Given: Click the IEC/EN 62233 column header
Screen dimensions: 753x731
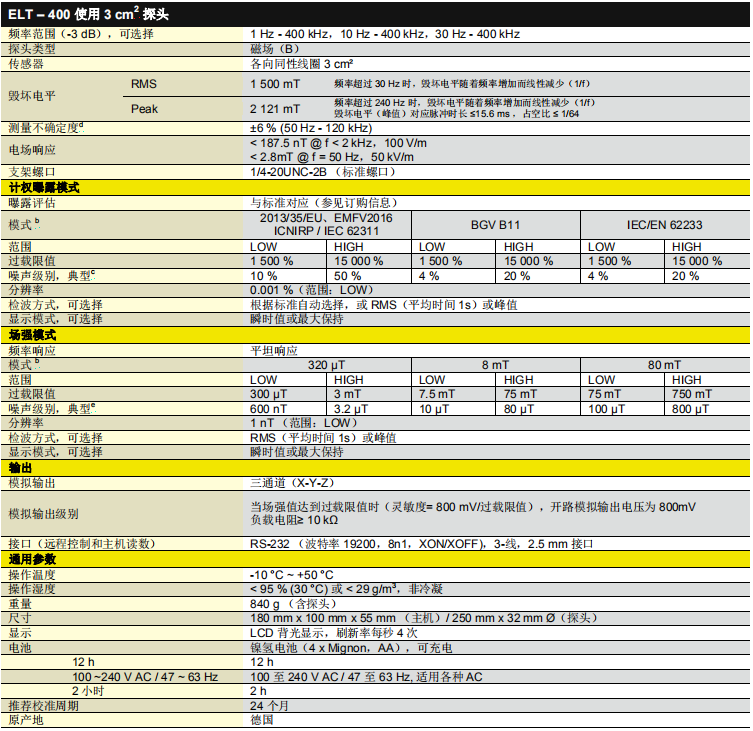Looking at the screenshot, I should point(664,225).
